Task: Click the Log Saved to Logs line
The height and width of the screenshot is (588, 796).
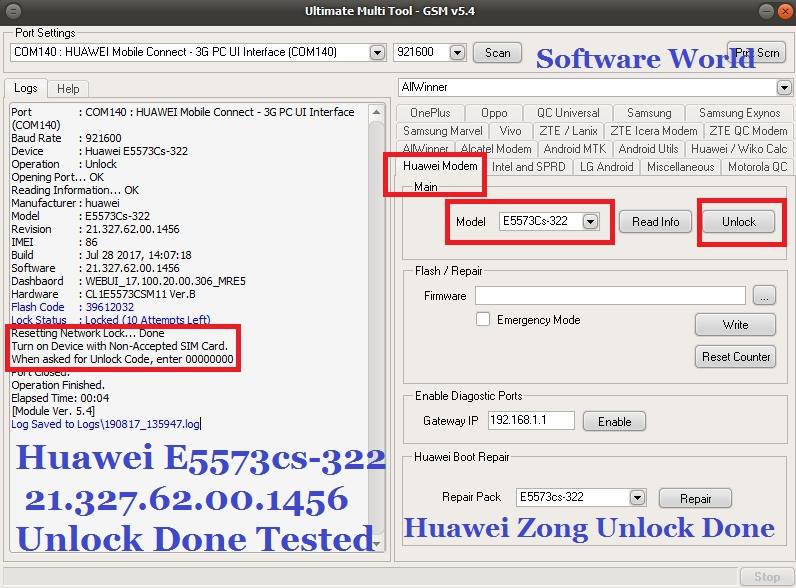Action: pyautogui.click(x=106, y=424)
